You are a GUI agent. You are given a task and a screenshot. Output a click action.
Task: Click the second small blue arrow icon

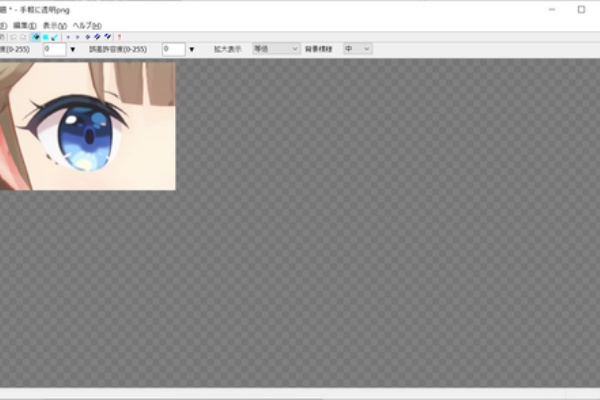[78, 36]
